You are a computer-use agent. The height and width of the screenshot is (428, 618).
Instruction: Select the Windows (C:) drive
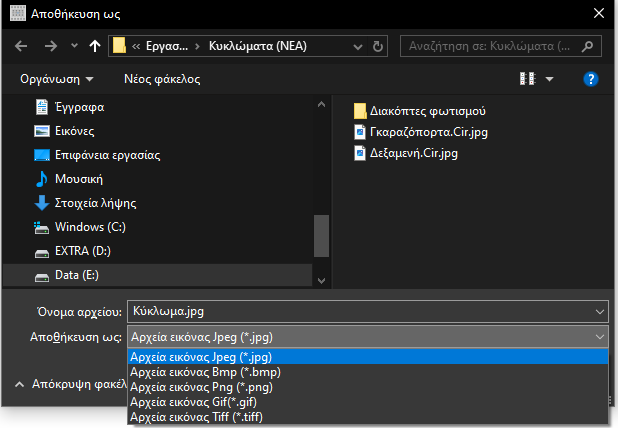(90, 227)
